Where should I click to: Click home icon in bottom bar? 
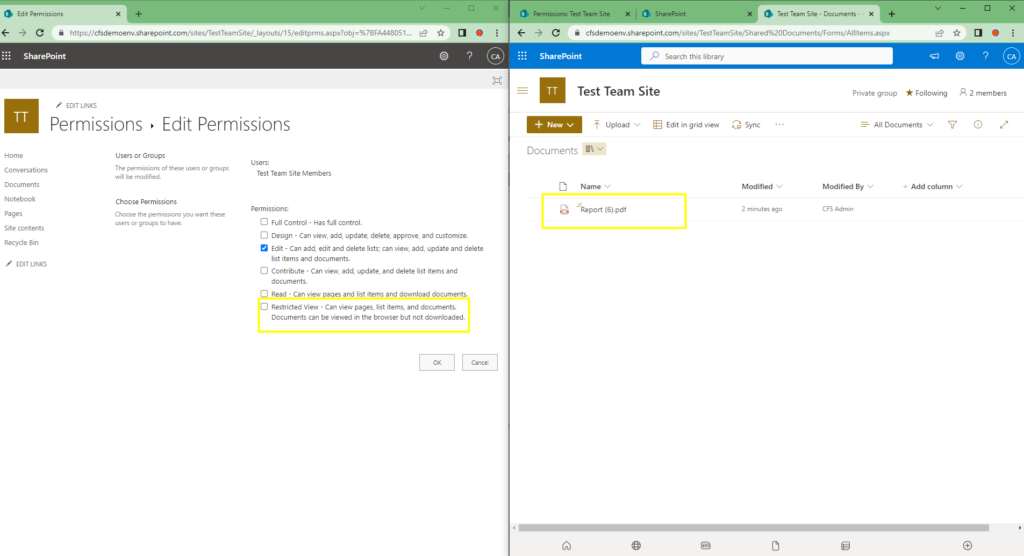coord(566,546)
